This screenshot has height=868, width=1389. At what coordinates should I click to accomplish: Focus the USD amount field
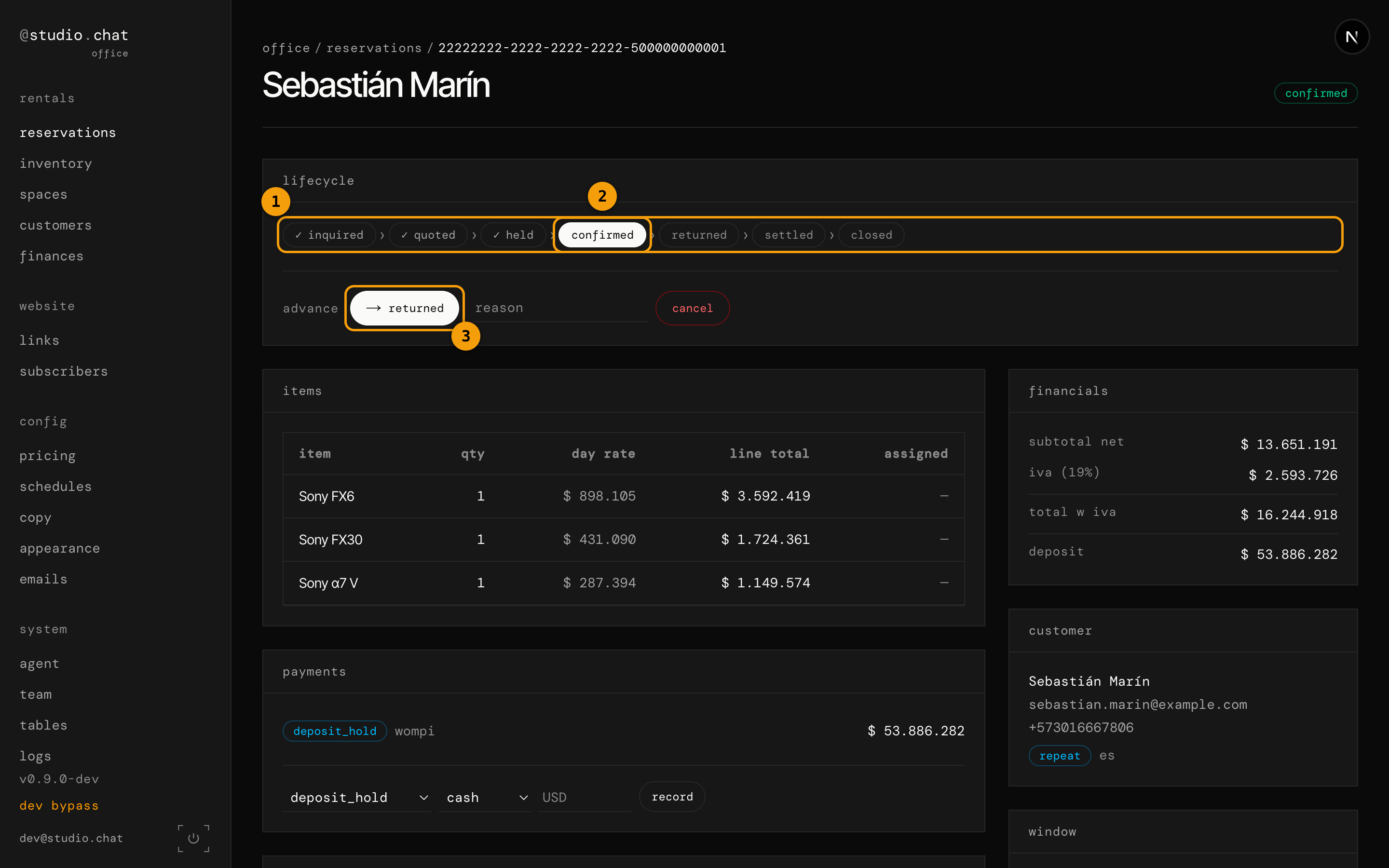(x=585, y=798)
